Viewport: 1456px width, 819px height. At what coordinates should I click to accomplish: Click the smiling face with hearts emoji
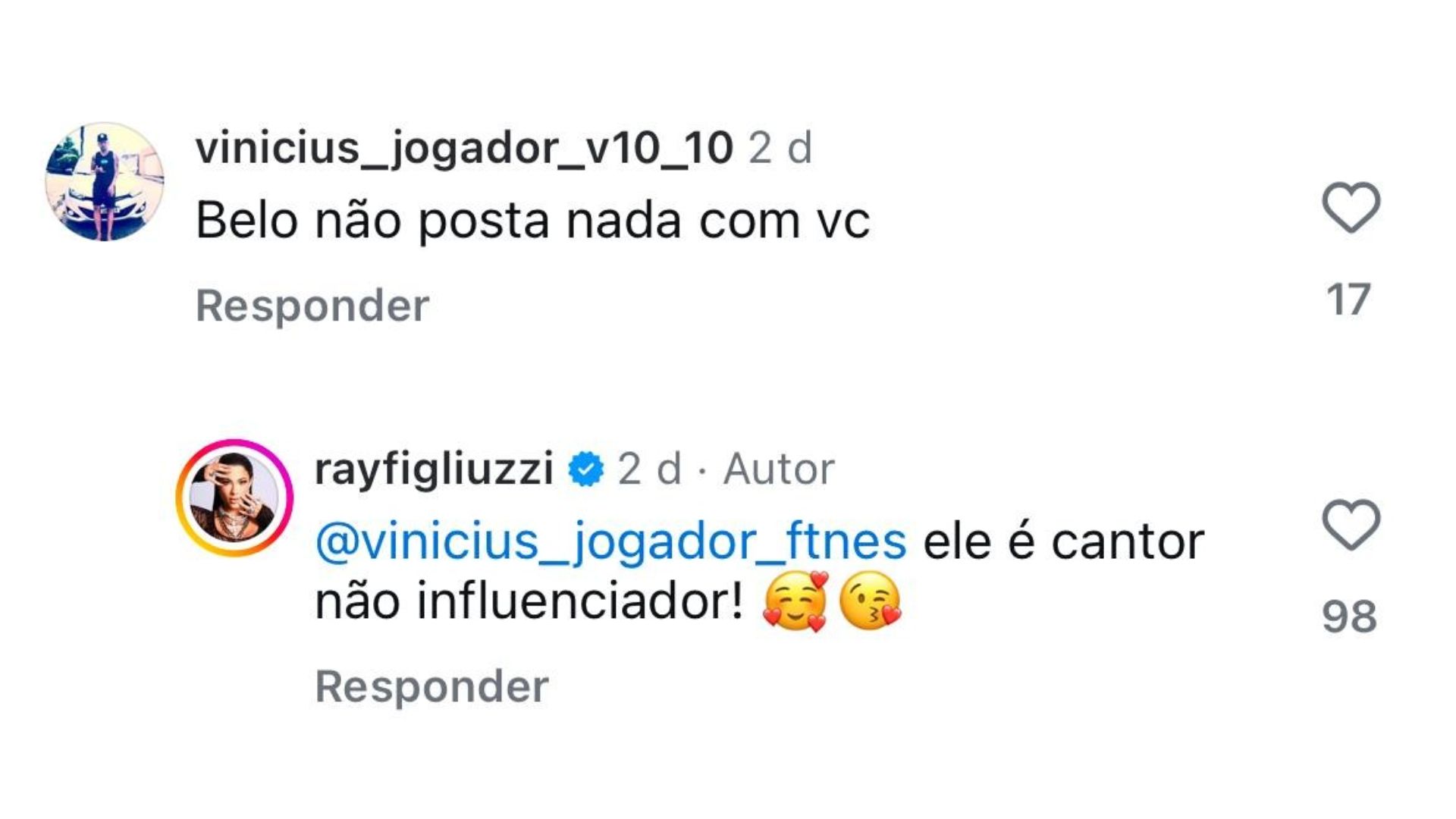pyautogui.click(x=795, y=602)
